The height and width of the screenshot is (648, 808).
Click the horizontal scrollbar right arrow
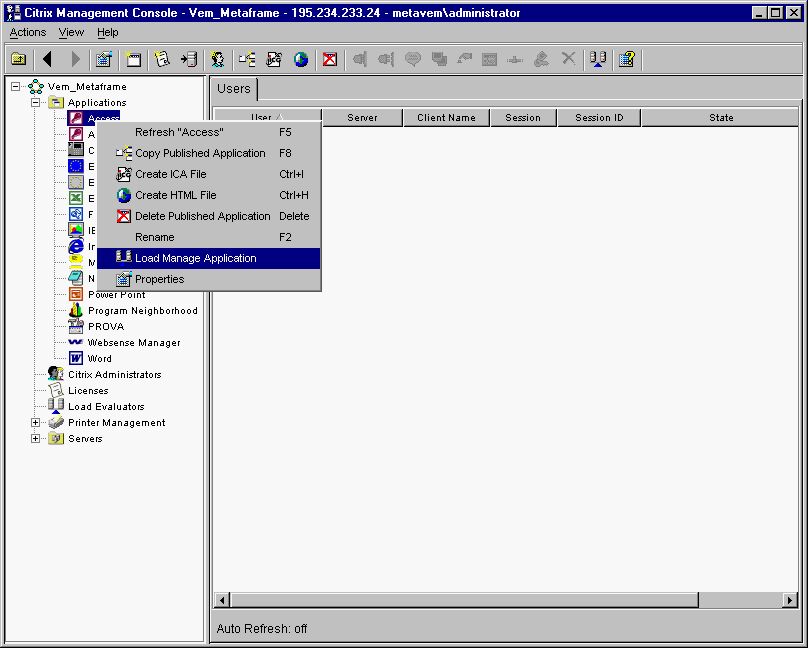pyautogui.click(x=790, y=600)
